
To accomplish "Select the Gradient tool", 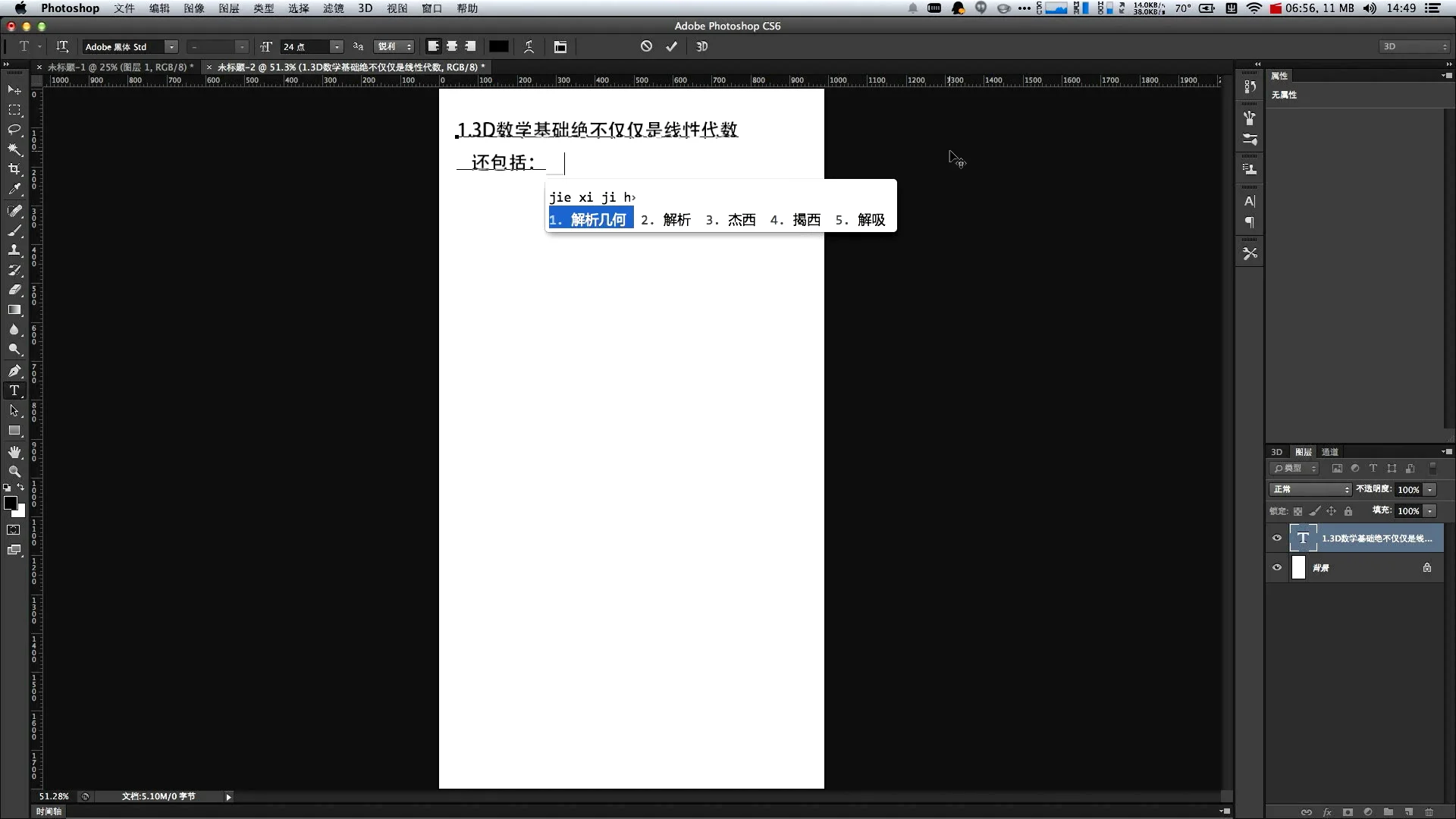I will 14,309.
